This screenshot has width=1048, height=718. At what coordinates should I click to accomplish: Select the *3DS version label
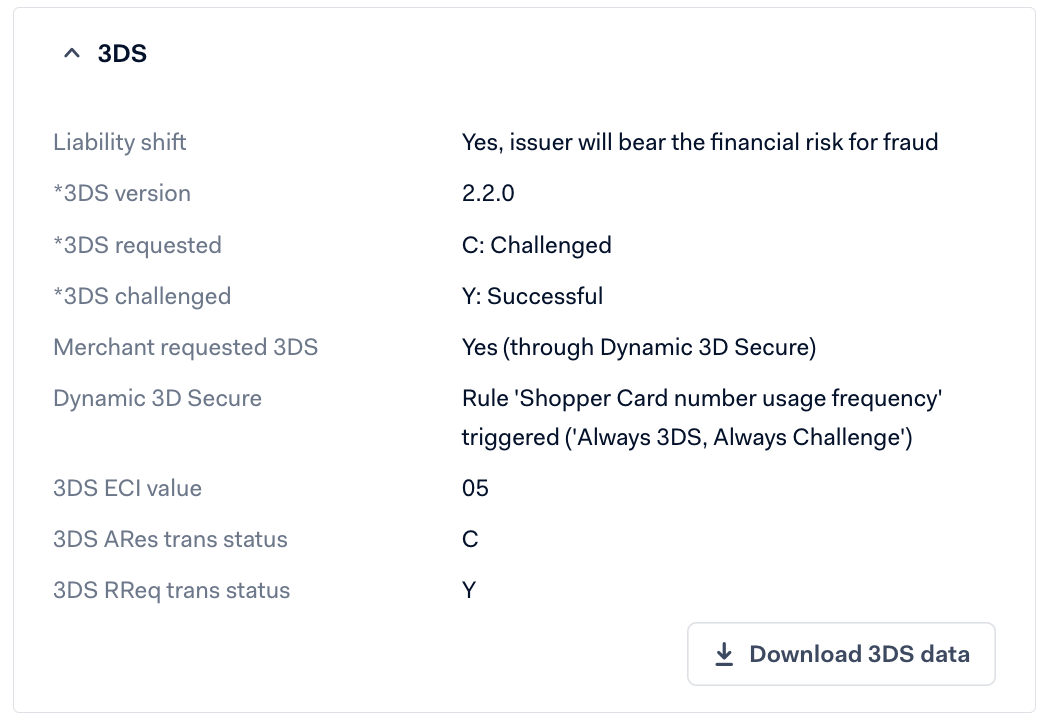pyautogui.click(x=122, y=193)
